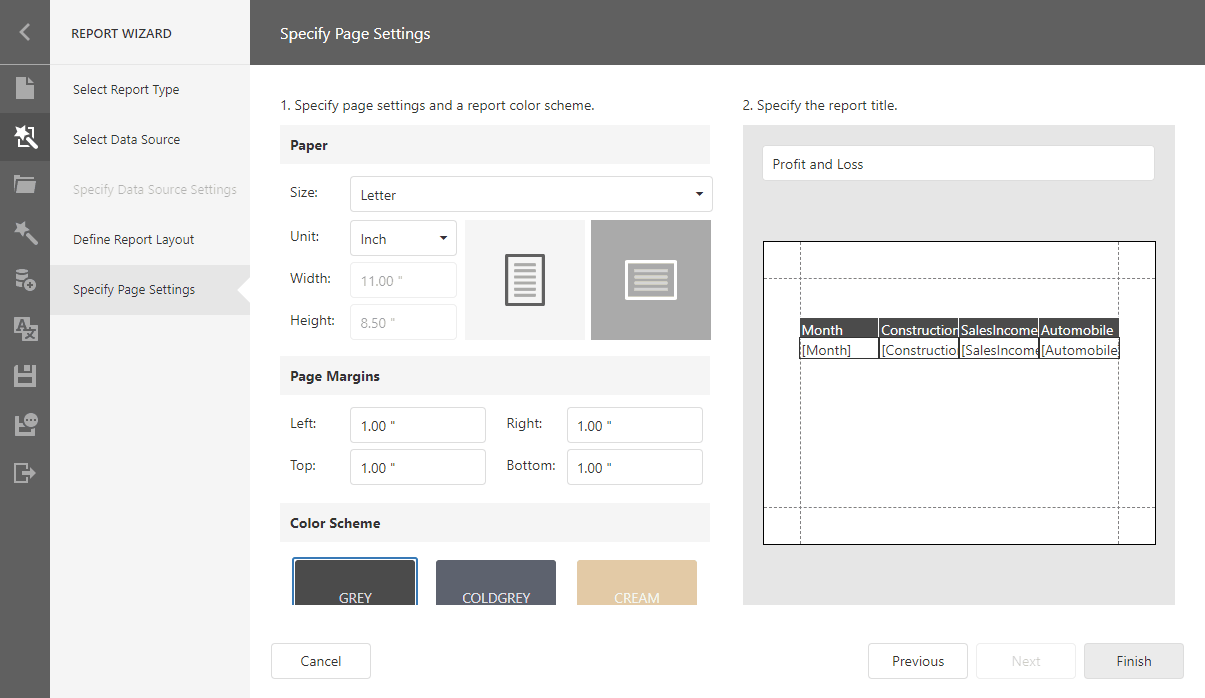The image size is (1205, 698).
Task: Select the COLDGREY color scheme
Action: pyautogui.click(x=495, y=583)
